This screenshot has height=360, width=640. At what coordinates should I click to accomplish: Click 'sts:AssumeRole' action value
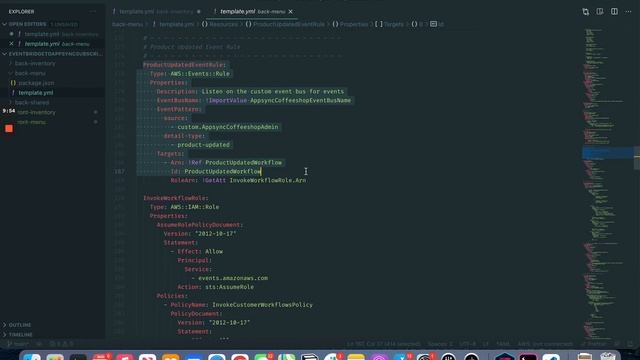[229, 287]
